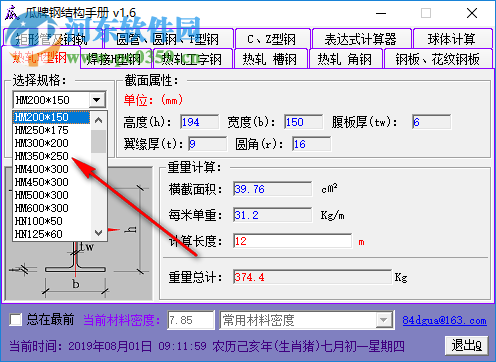Click the 腹板厚(tw) field showing 6
Screen dimensions: 496x362
tap(432, 122)
